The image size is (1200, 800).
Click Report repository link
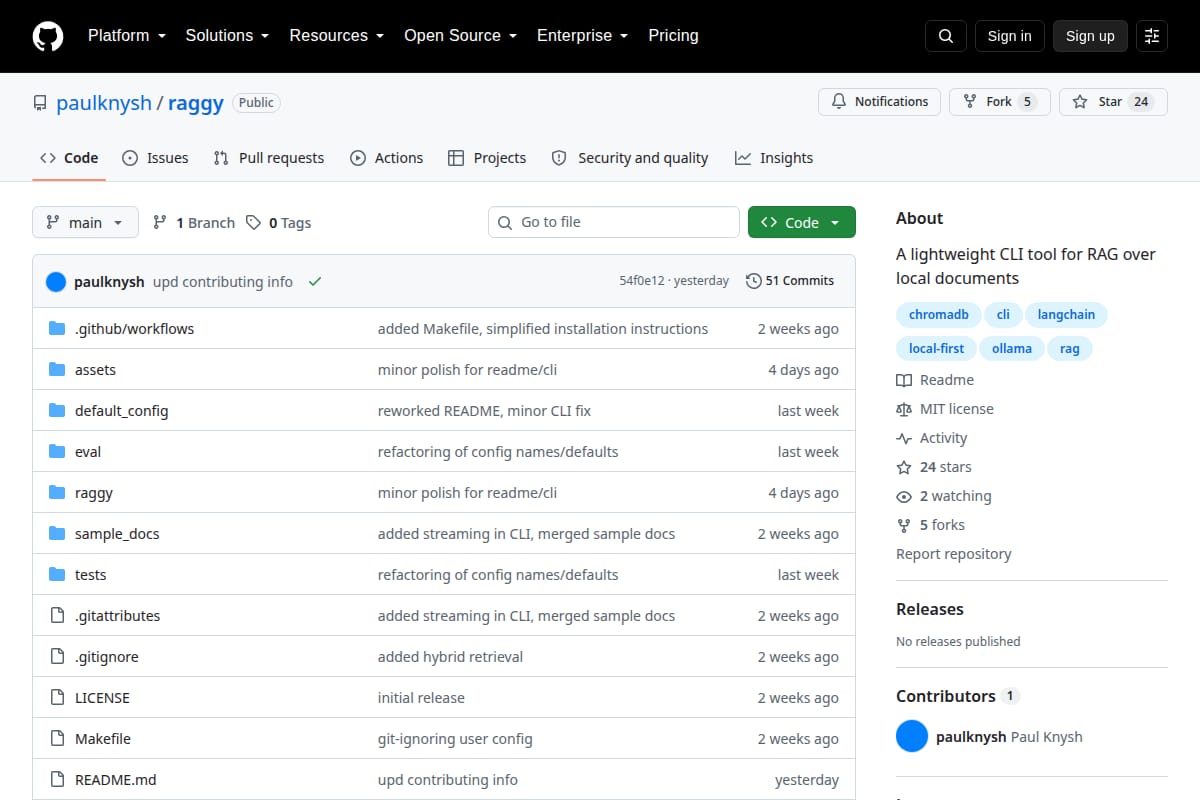(954, 554)
